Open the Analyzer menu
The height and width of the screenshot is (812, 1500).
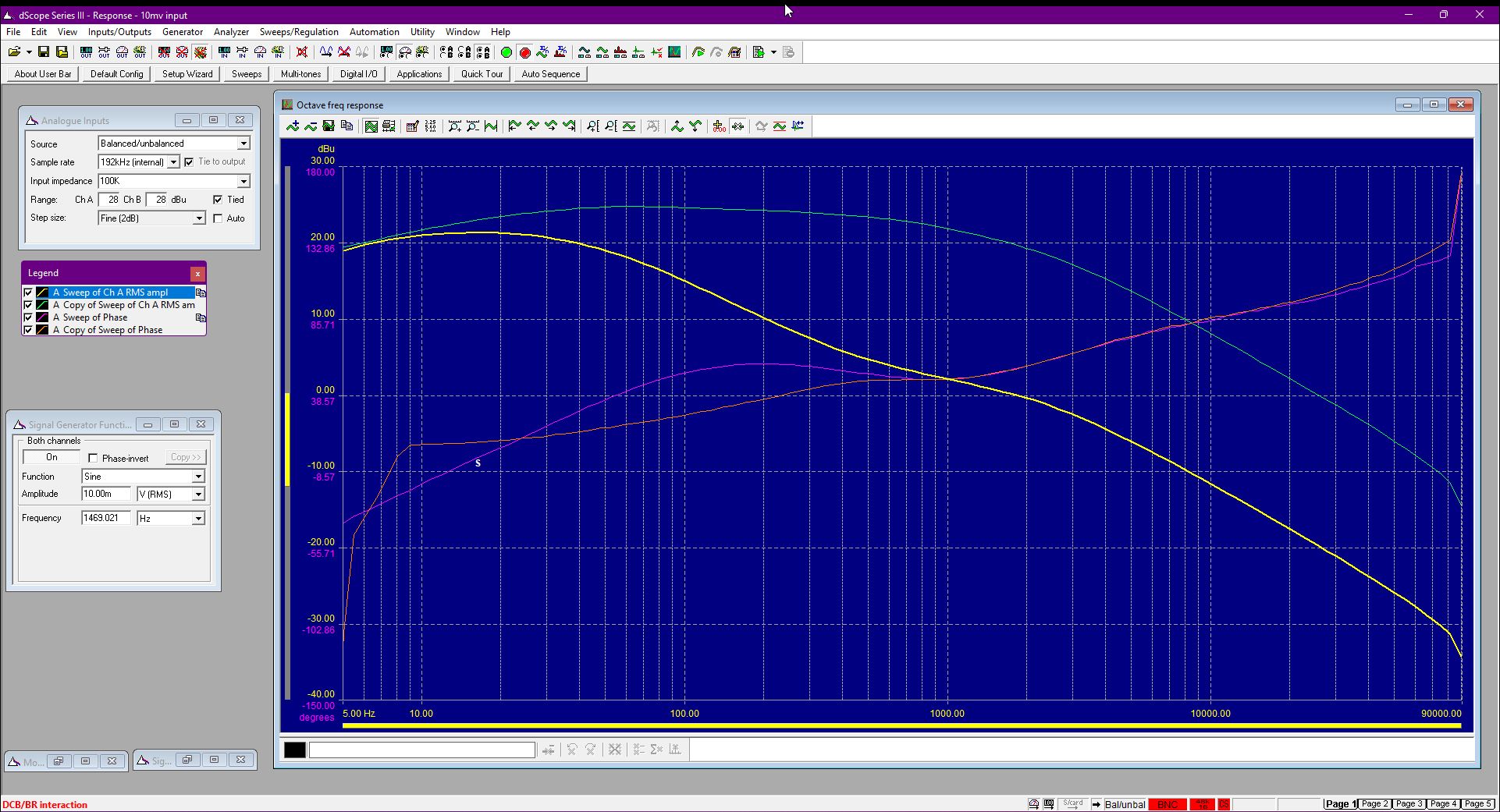click(x=231, y=32)
